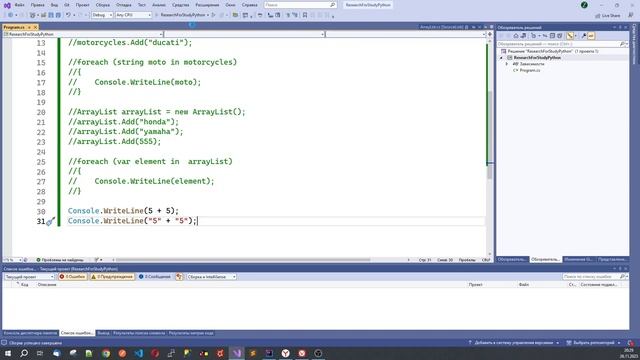Open the 'Сборка и IntelliSense' dropdown
The image size is (640, 360).
pyautogui.click(x=211, y=277)
